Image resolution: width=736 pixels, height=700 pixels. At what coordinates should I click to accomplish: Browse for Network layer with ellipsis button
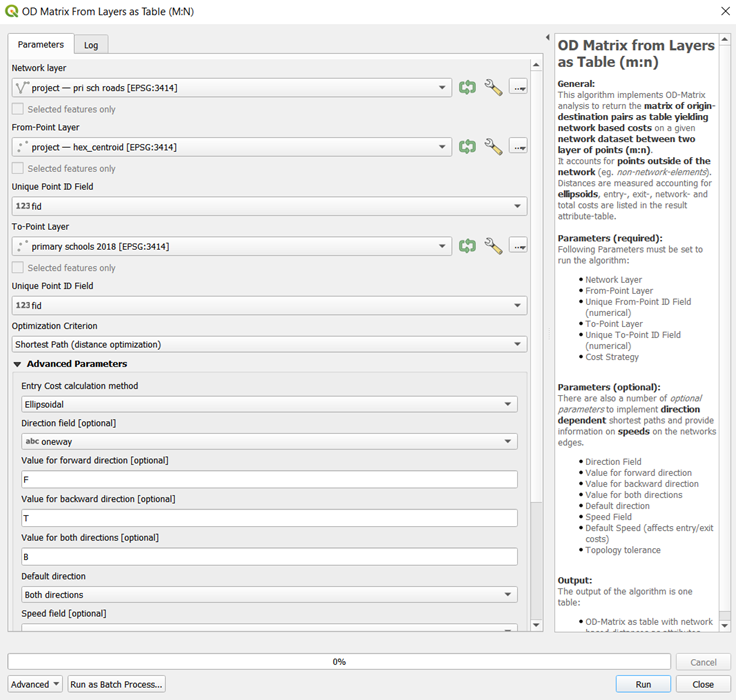click(x=517, y=88)
